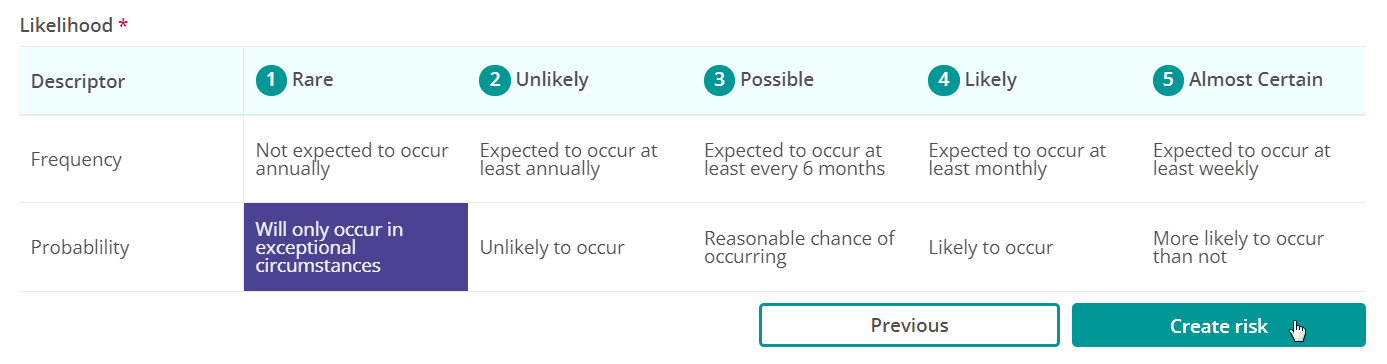Image resolution: width=1387 pixels, height=364 pixels.
Task: Select 'Unlikely to occur' probability cell
Action: coord(580,247)
